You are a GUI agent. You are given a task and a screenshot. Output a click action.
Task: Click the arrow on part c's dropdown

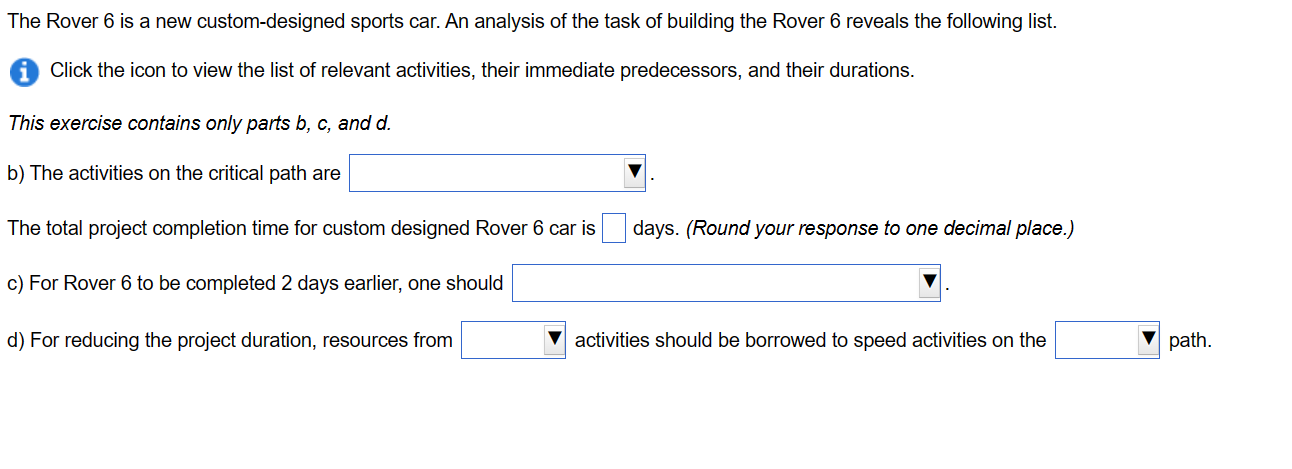pyautogui.click(x=929, y=283)
